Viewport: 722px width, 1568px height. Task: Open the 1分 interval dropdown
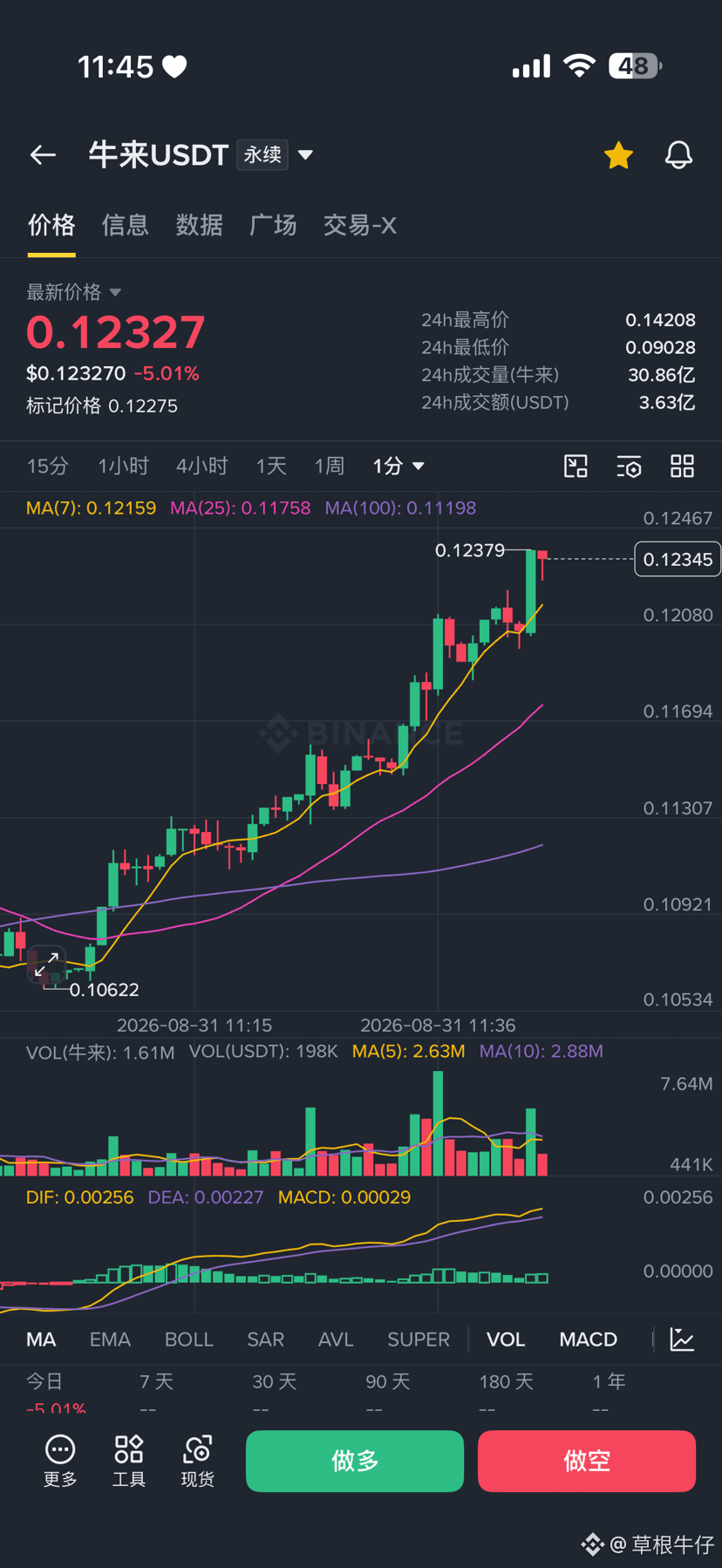point(398,467)
